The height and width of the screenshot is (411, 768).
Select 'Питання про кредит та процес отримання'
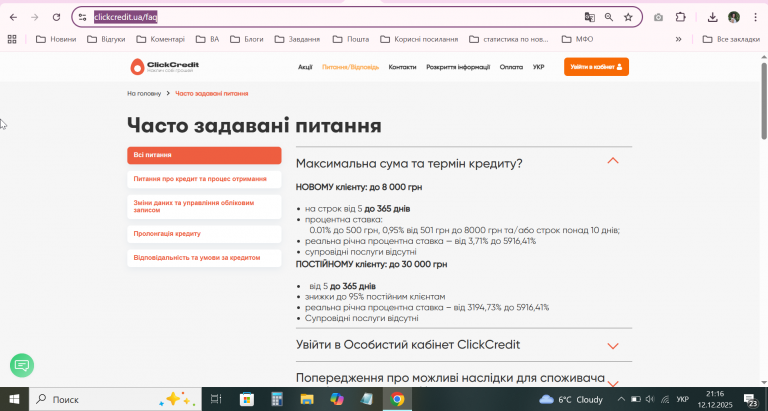[204, 179]
